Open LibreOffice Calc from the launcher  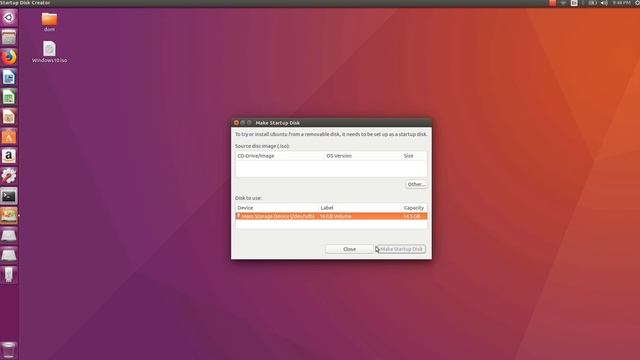pos(9,97)
